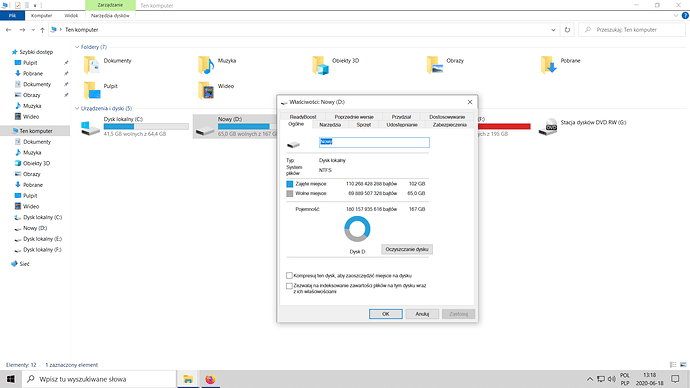Open the Obiekty 3D folder icon
This screenshot has width=690, height=388.
point(320,65)
